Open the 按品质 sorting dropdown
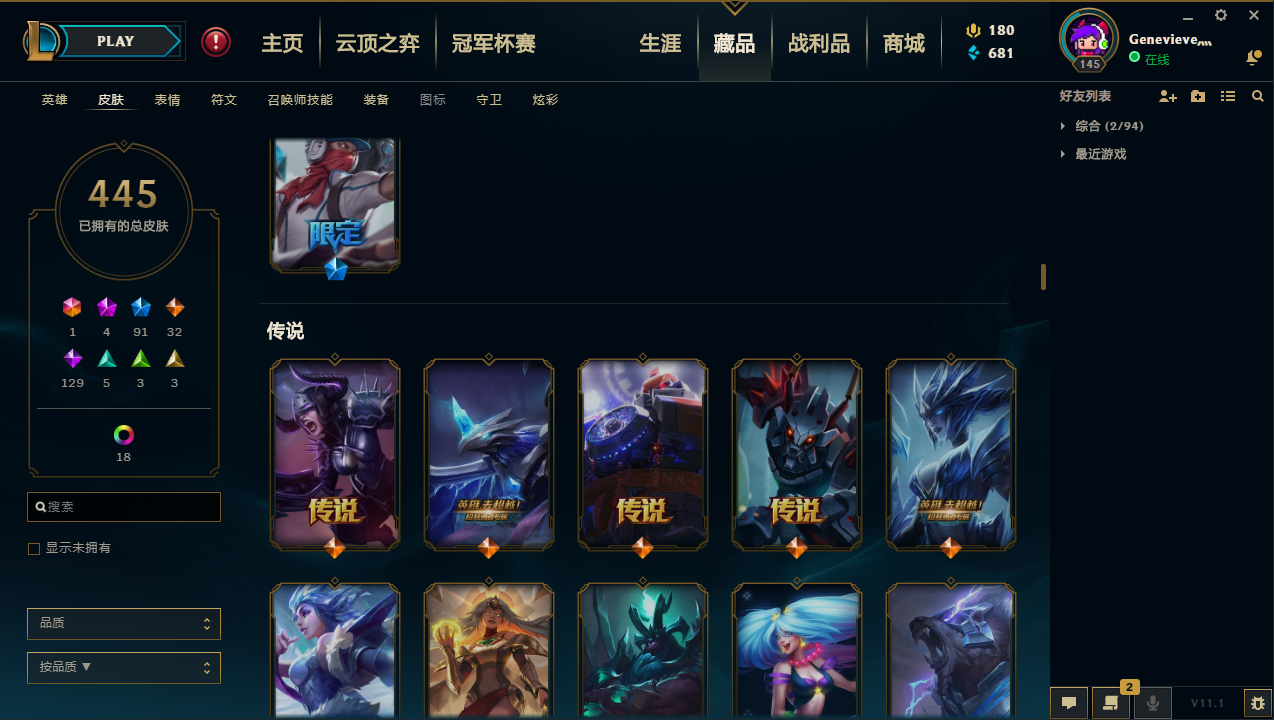The image size is (1274, 720). [124, 667]
